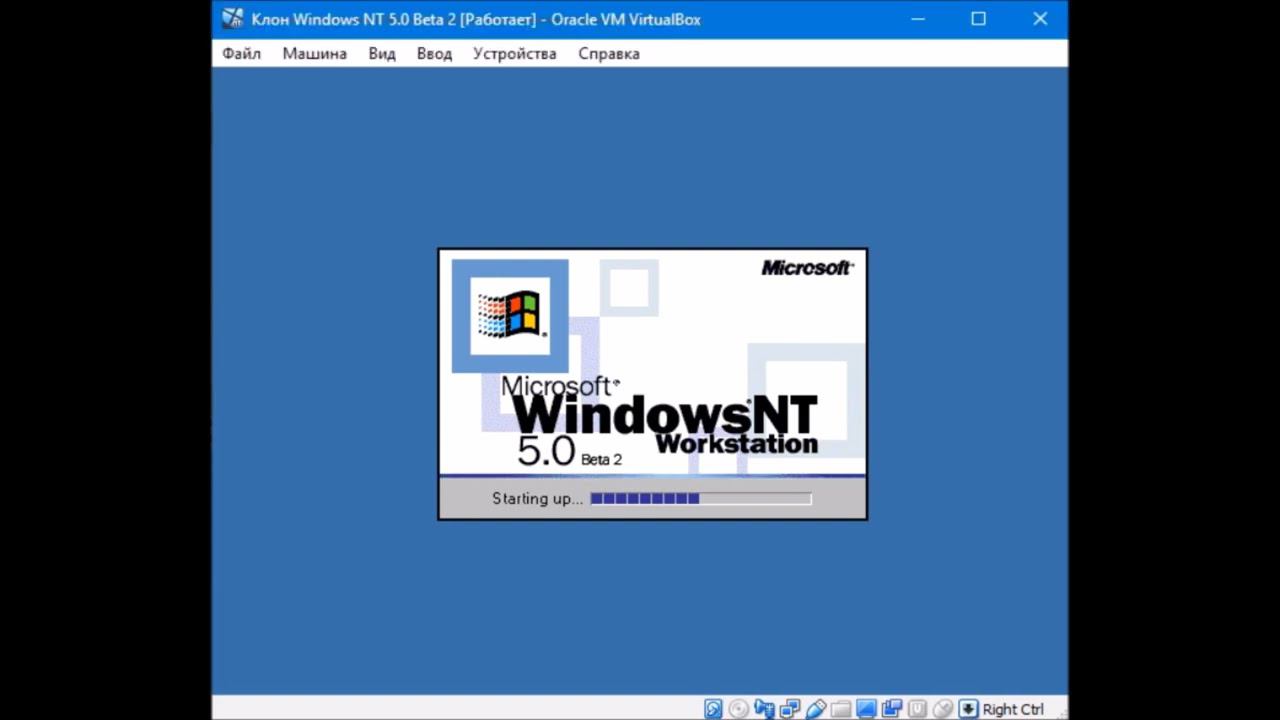
Task: Click the network adapters indicator icon
Action: [790, 709]
